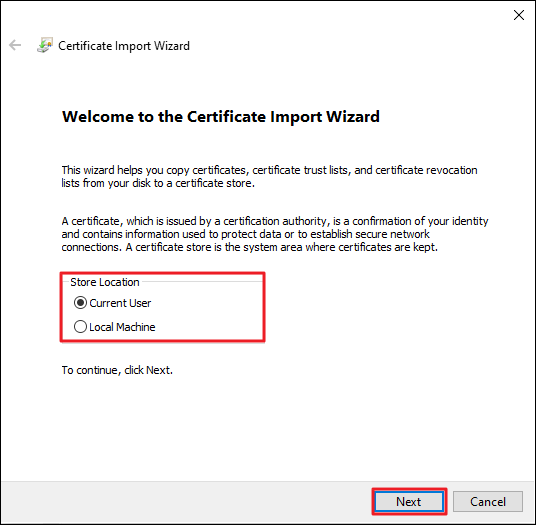Click the 'Certificate Import Wizard' title text
Screen dimensions: 536x525
pyautogui.click(x=124, y=46)
